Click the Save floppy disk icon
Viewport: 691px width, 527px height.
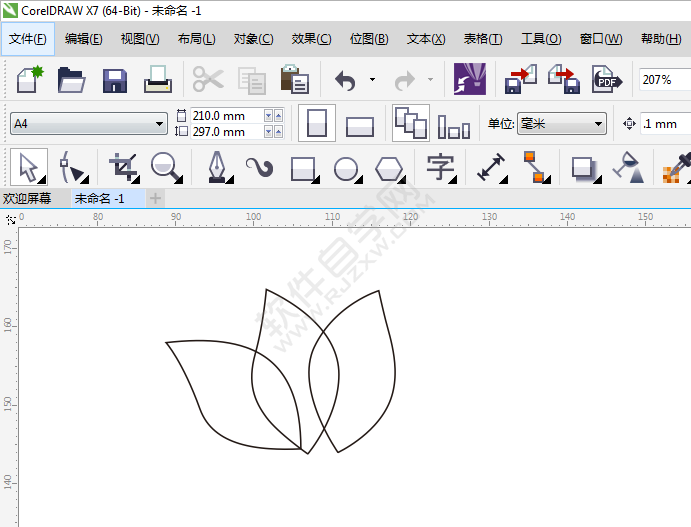point(115,80)
